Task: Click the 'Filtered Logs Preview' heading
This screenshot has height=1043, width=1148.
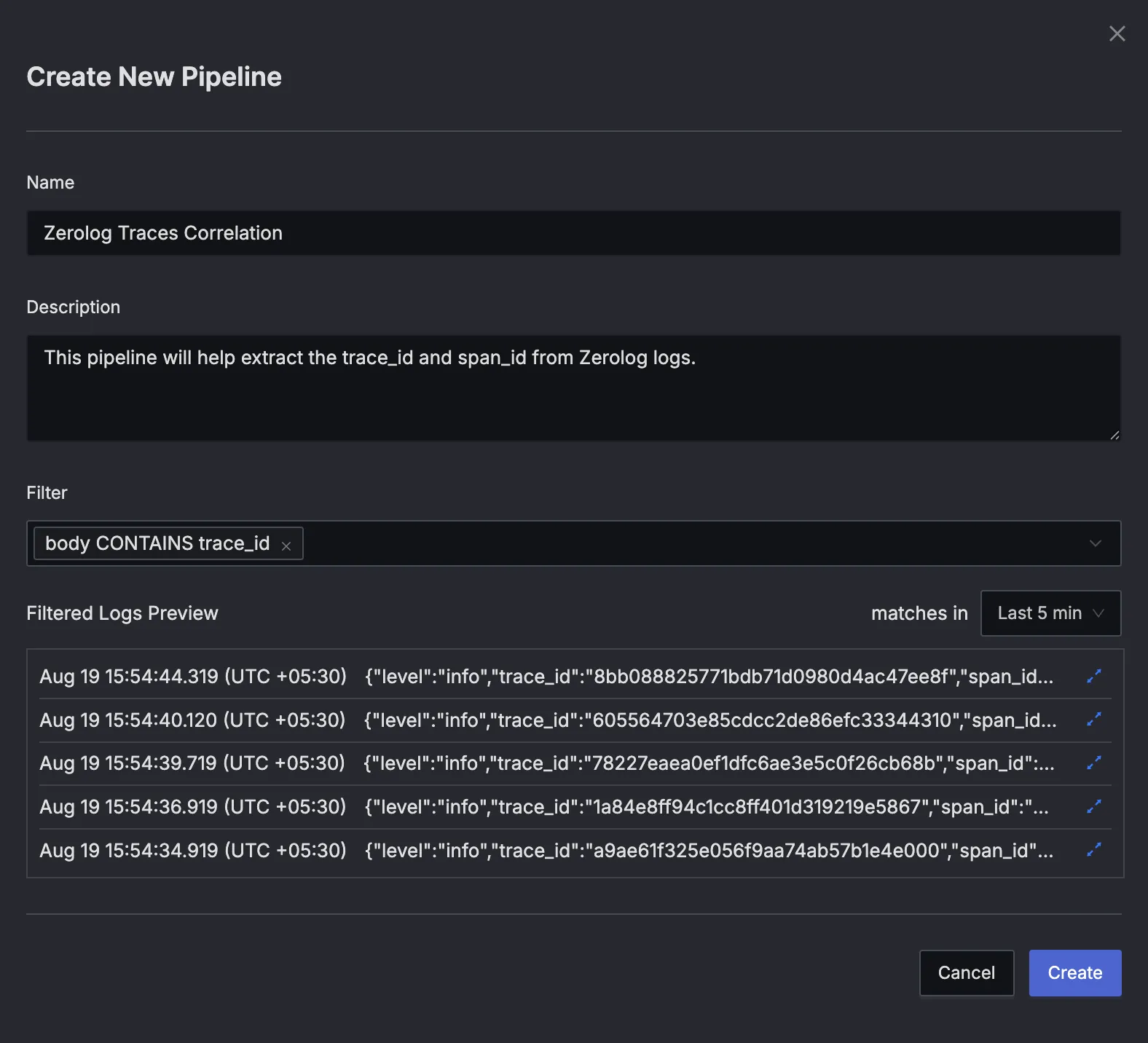Action: pos(122,613)
